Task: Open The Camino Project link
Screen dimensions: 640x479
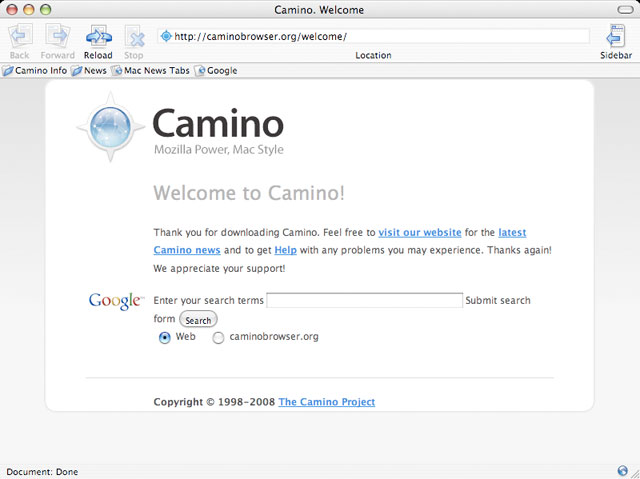Action: pos(327,402)
